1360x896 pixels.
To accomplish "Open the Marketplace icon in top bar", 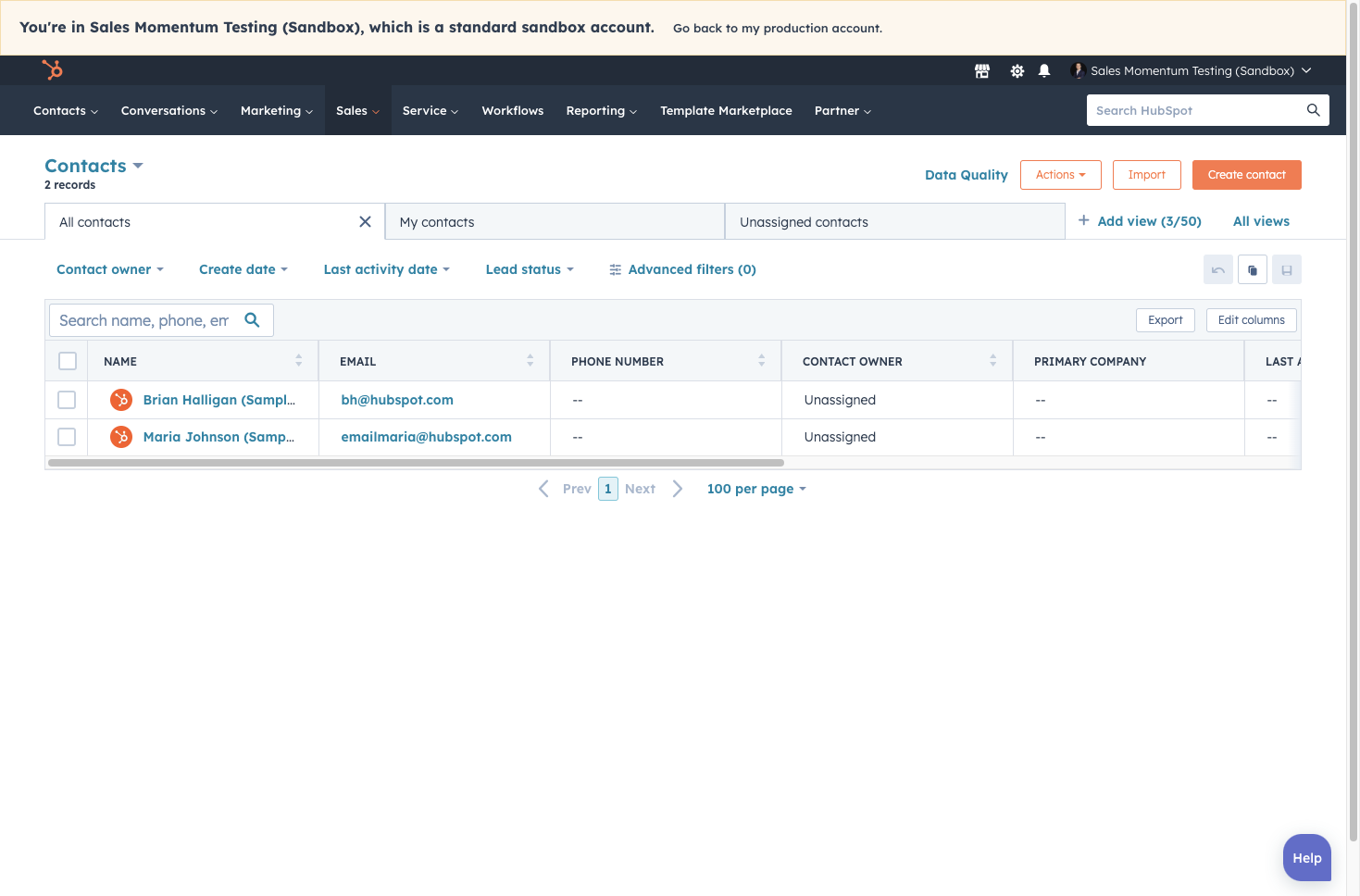I will tap(982, 71).
